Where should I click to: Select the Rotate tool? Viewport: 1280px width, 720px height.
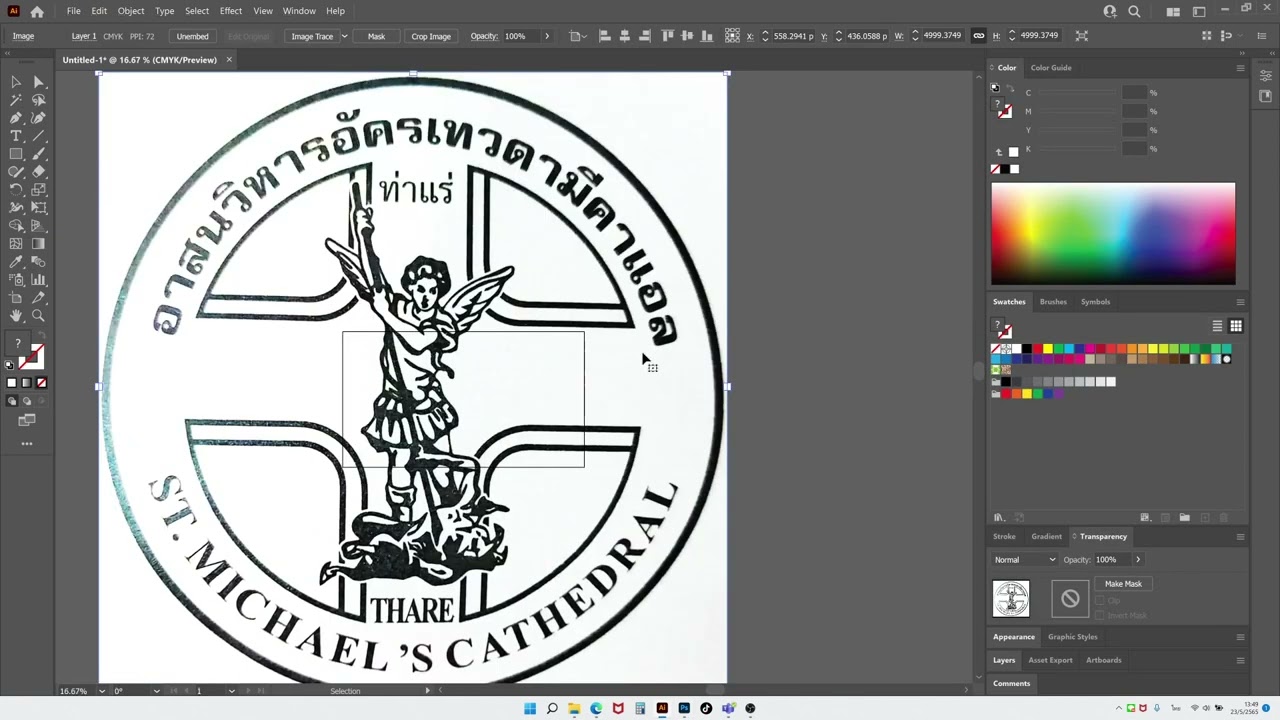[x=16, y=190]
